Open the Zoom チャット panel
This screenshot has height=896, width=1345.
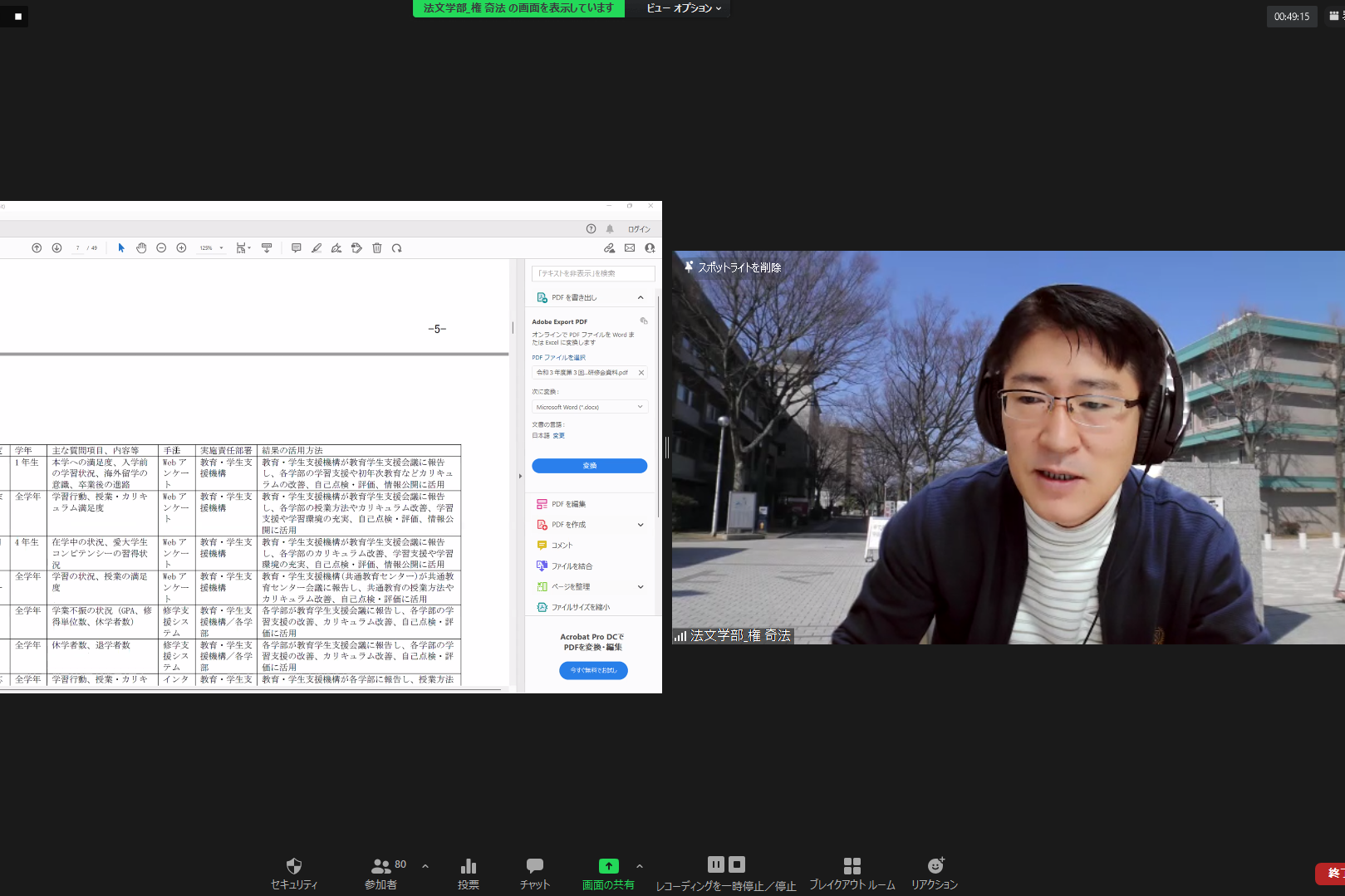click(535, 874)
